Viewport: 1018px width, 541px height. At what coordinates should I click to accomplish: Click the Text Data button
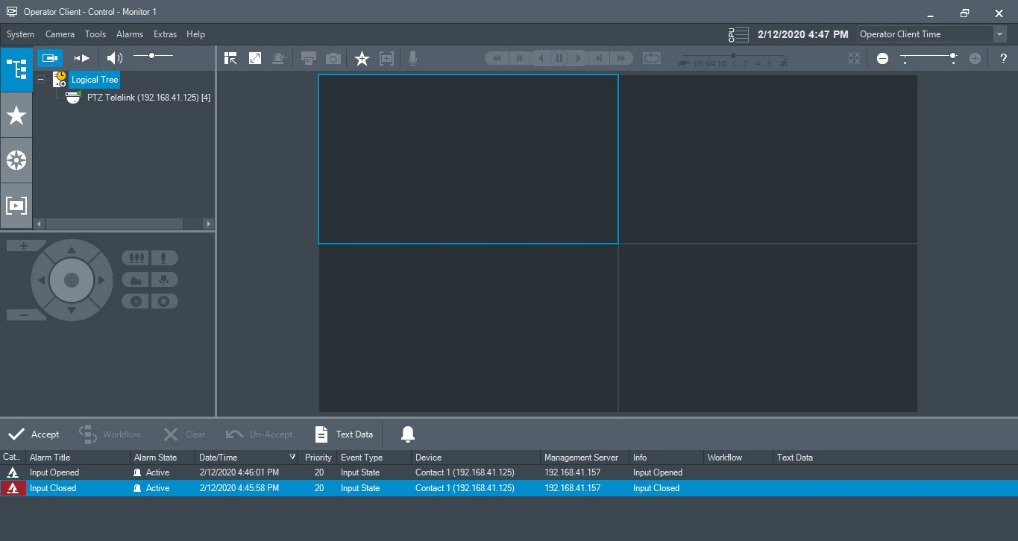click(x=344, y=434)
